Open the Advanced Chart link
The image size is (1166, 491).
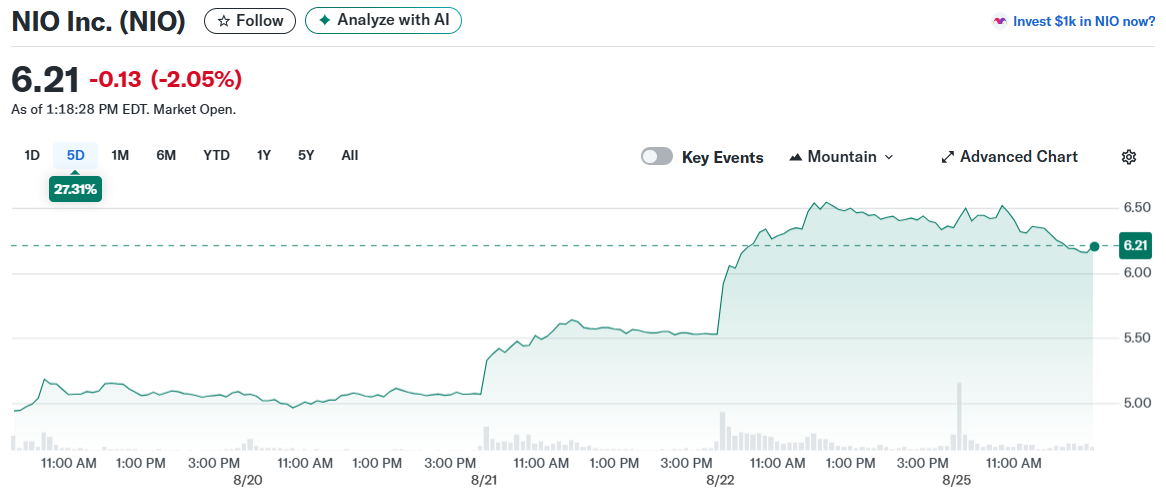1009,157
